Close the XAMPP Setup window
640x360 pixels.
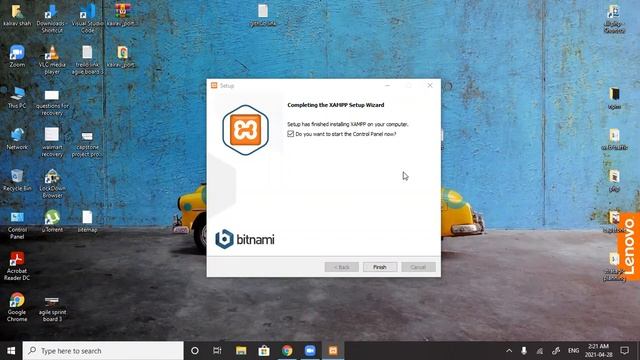[x=430, y=85]
